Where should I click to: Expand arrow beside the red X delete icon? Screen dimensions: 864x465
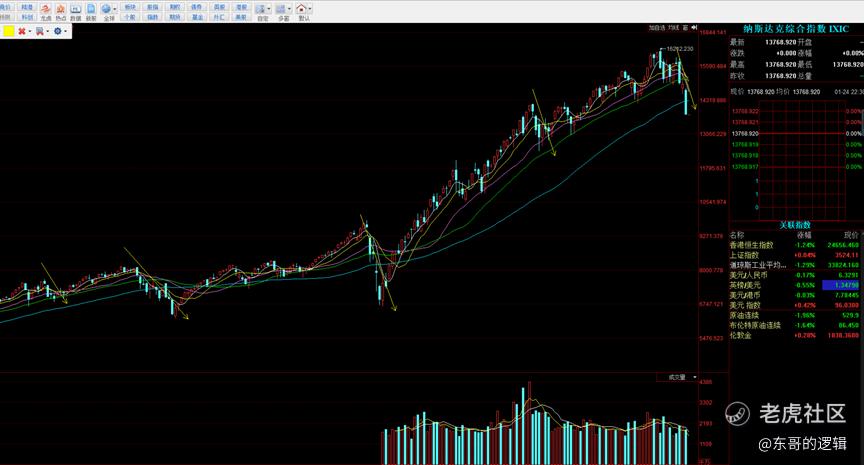(30, 31)
